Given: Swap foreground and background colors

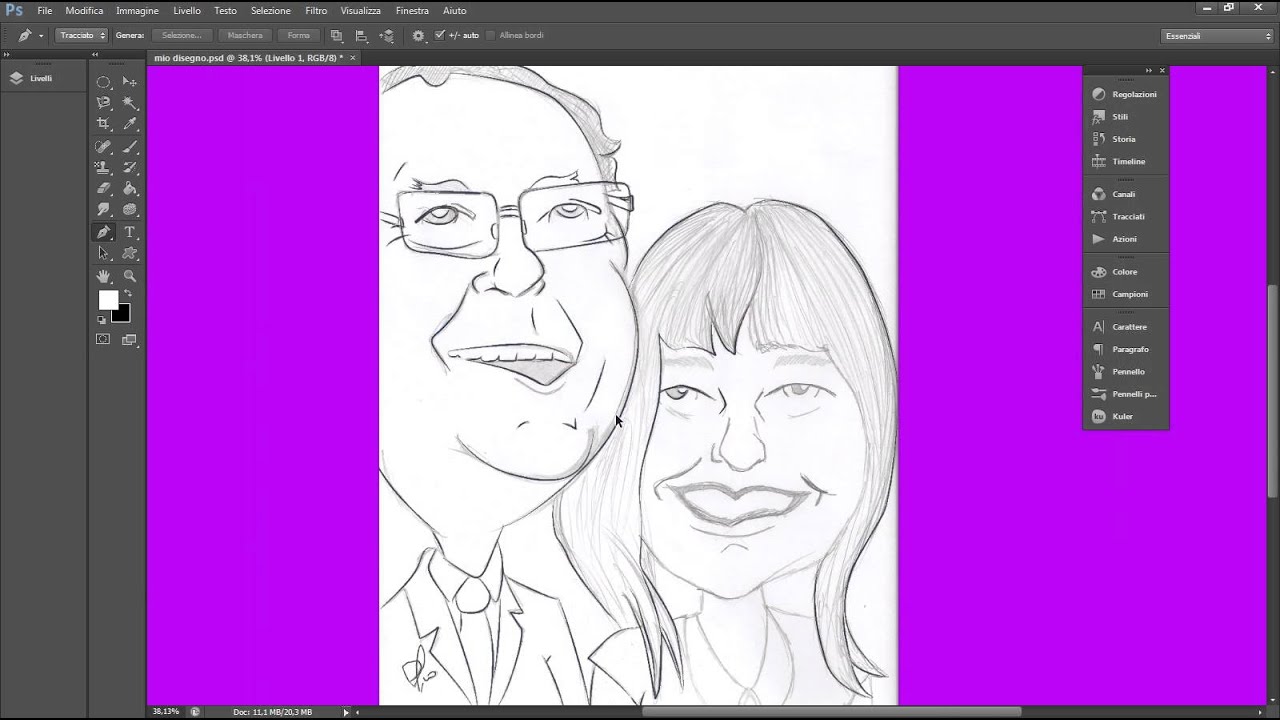Looking at the screenshot, I should tap(127, 294).
